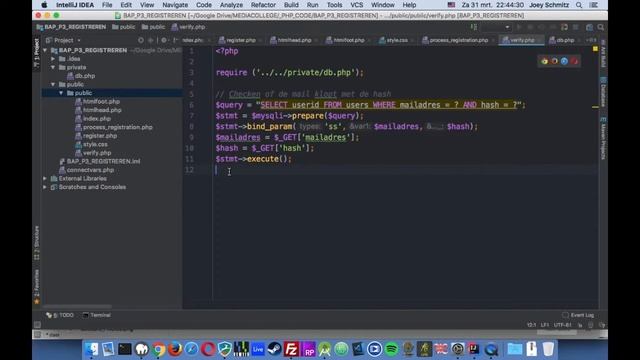Open in Opera browser icon in editor
640x360 pixels.
(574, 61)
